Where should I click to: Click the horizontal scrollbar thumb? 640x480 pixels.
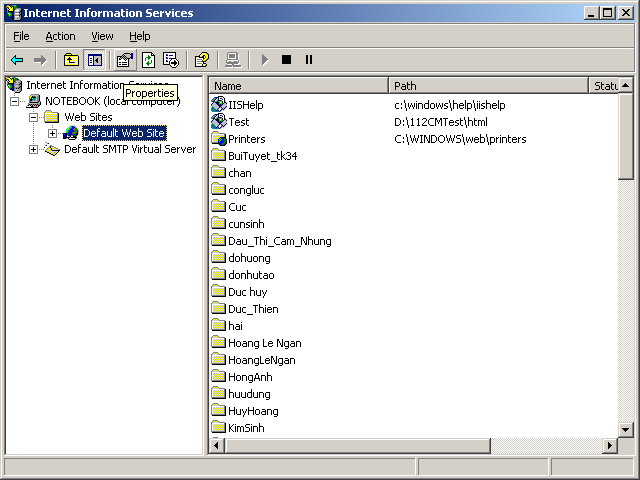pyautogui.click(x=358, y=445)
